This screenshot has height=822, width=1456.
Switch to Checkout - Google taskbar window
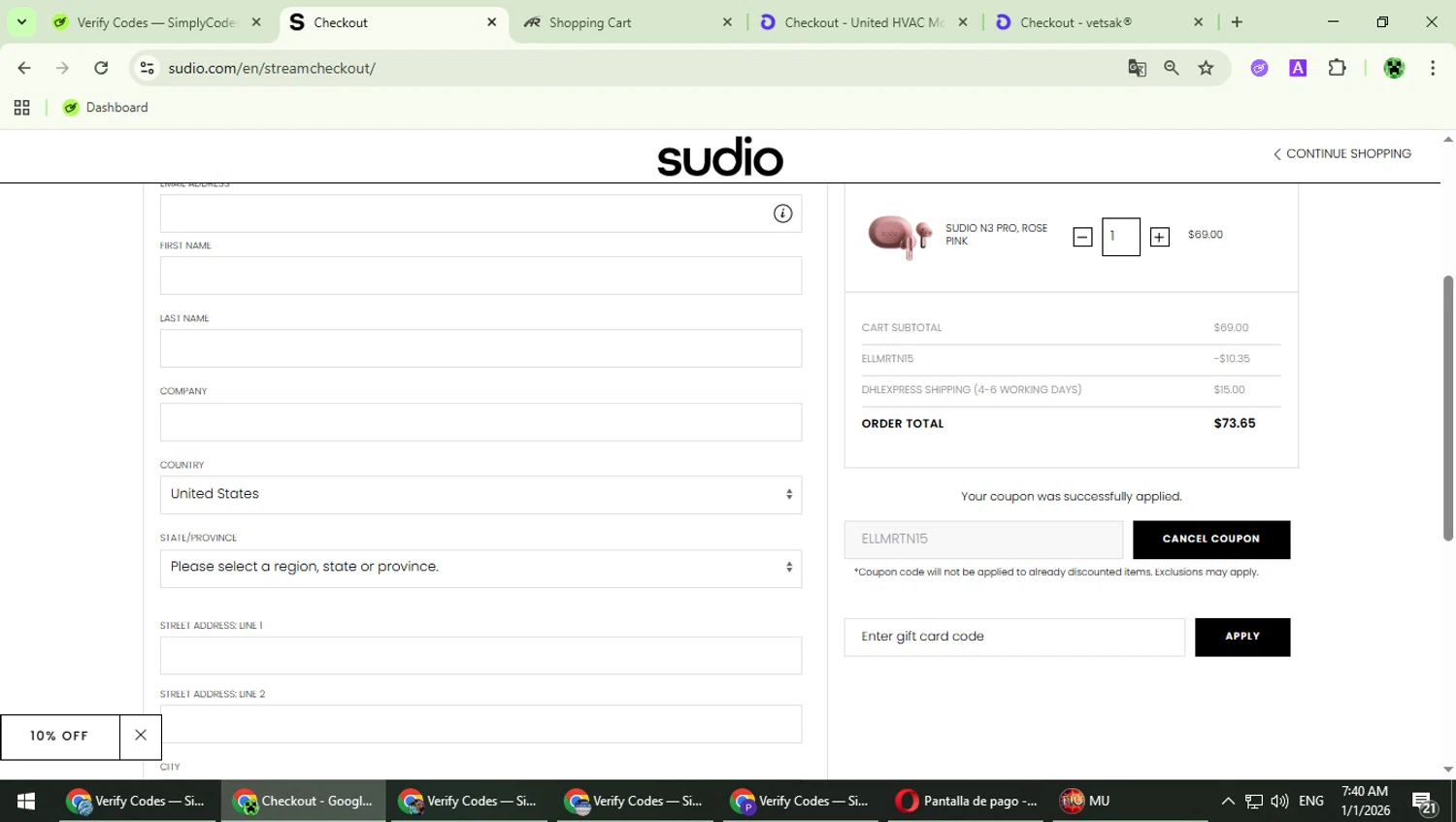pos(303,801)
